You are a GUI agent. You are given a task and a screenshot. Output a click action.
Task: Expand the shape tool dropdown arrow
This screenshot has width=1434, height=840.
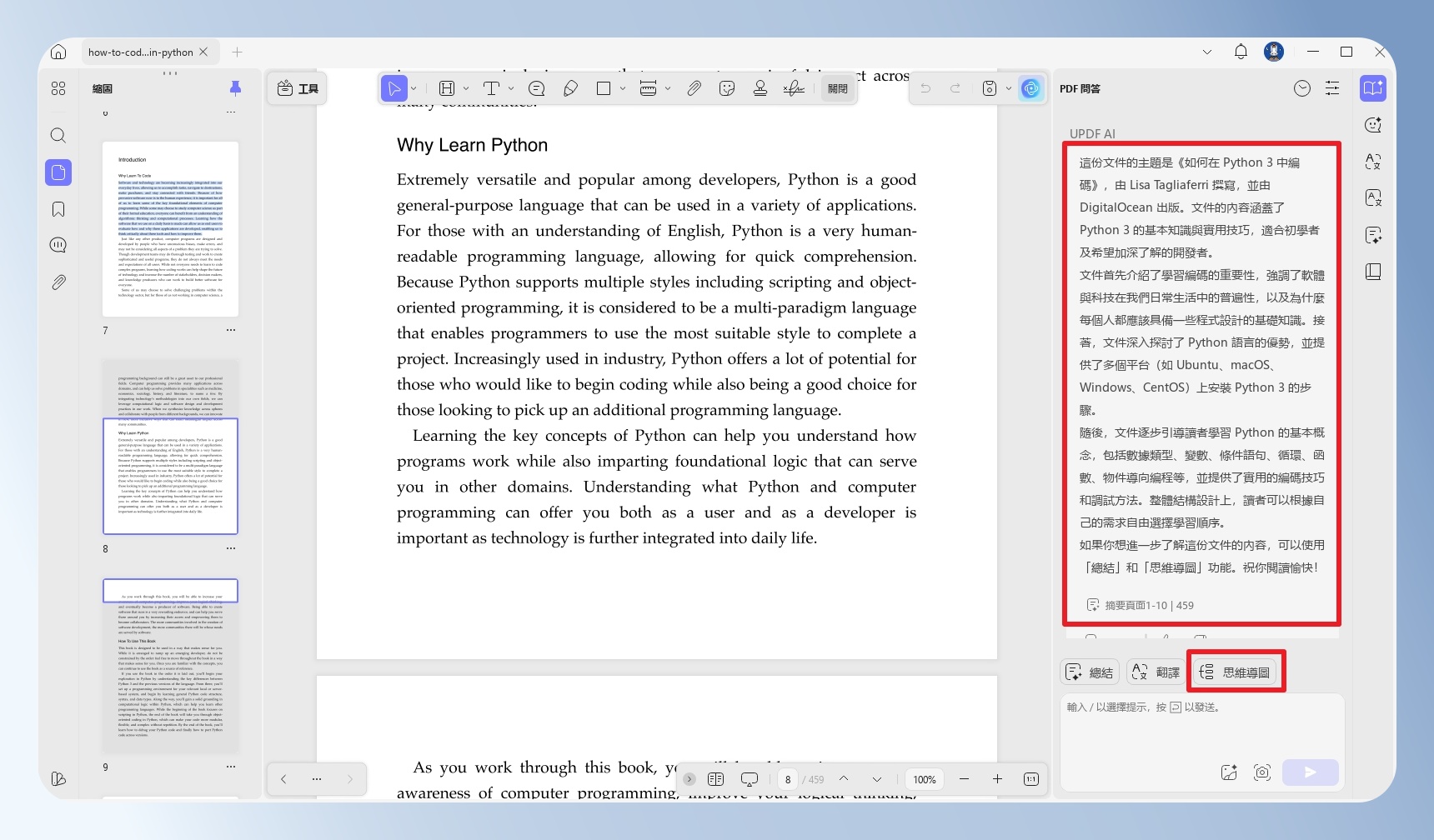click(623, 88)
